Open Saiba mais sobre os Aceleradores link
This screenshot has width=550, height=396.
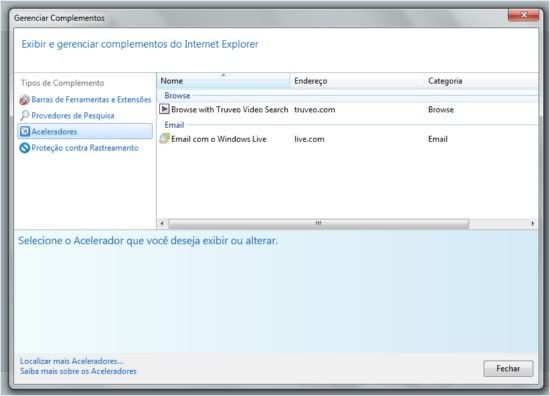pos(78,371)
